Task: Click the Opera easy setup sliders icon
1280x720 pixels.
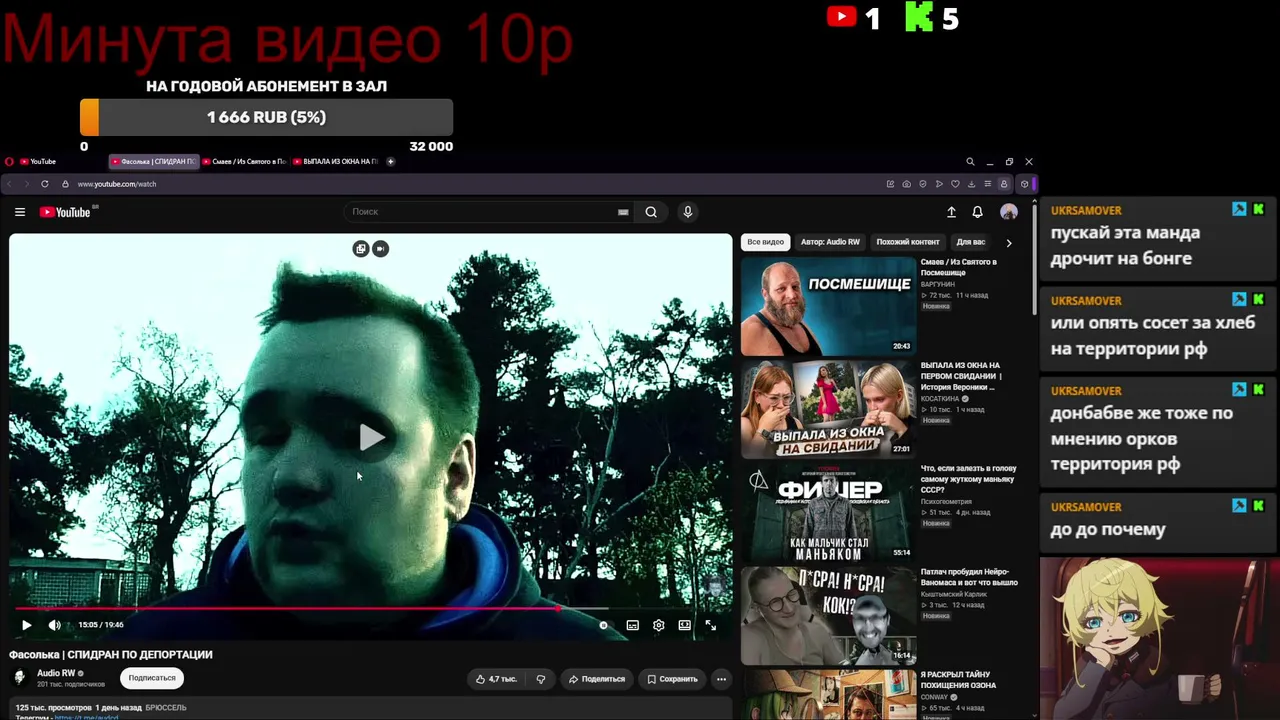Action: [987, 184]
